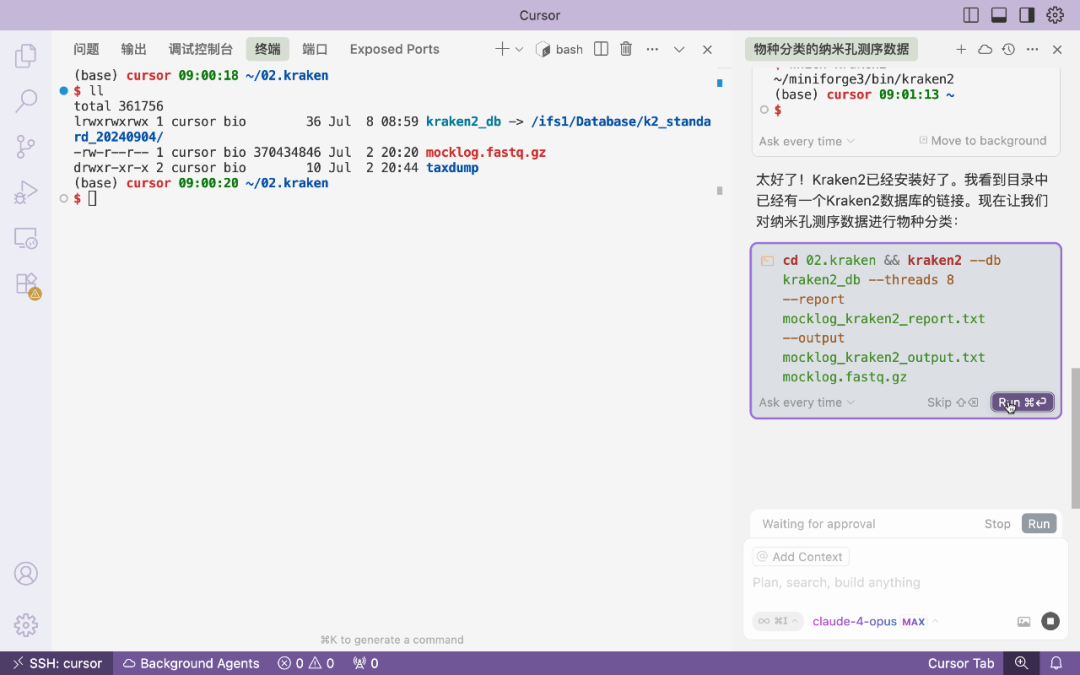
Task: Open Ask every time dropdown above Move to background
Action: coord(807,141)
